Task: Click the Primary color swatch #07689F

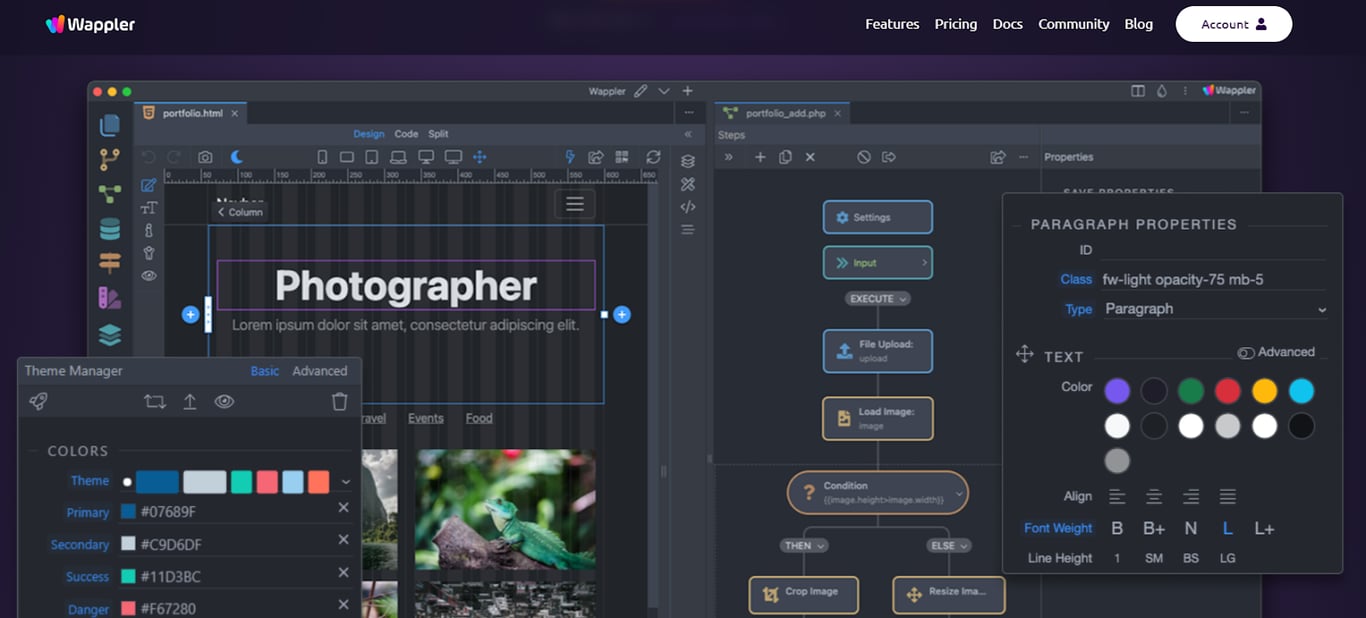Action: (x=128, y=512)
